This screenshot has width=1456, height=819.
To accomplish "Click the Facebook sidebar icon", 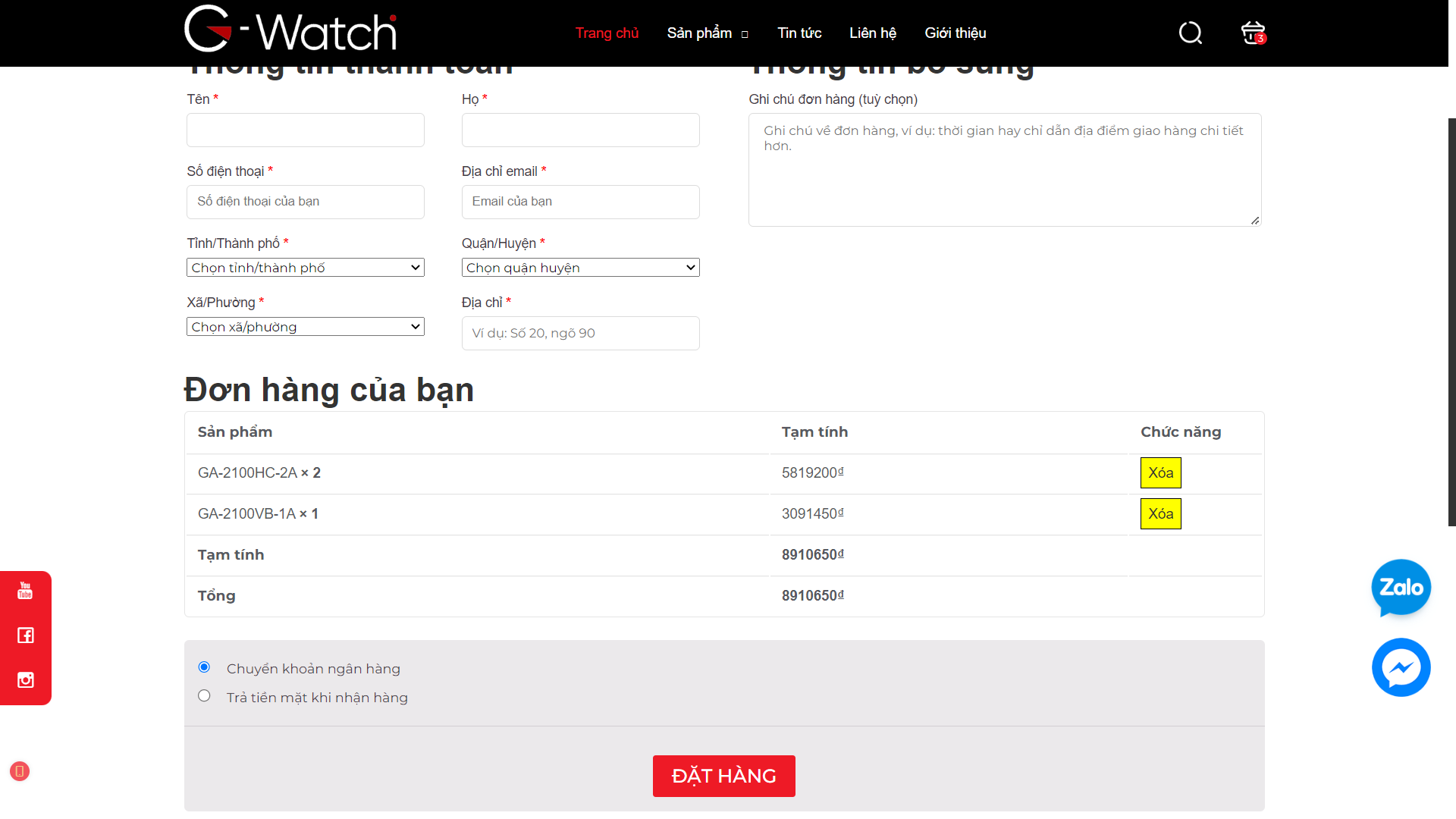I will point(25,635).
